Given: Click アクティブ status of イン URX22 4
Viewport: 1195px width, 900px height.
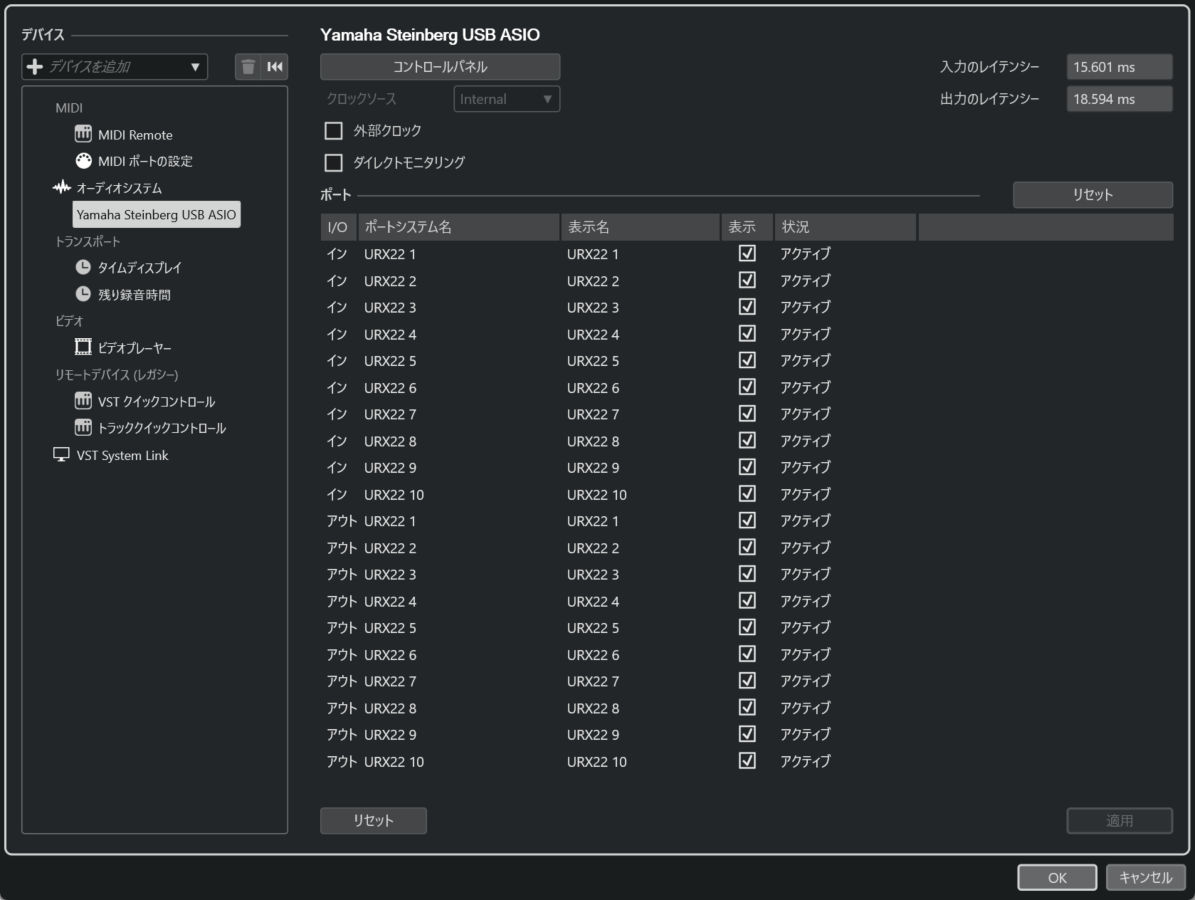Looking at the screenshot, I should (805, 334).
